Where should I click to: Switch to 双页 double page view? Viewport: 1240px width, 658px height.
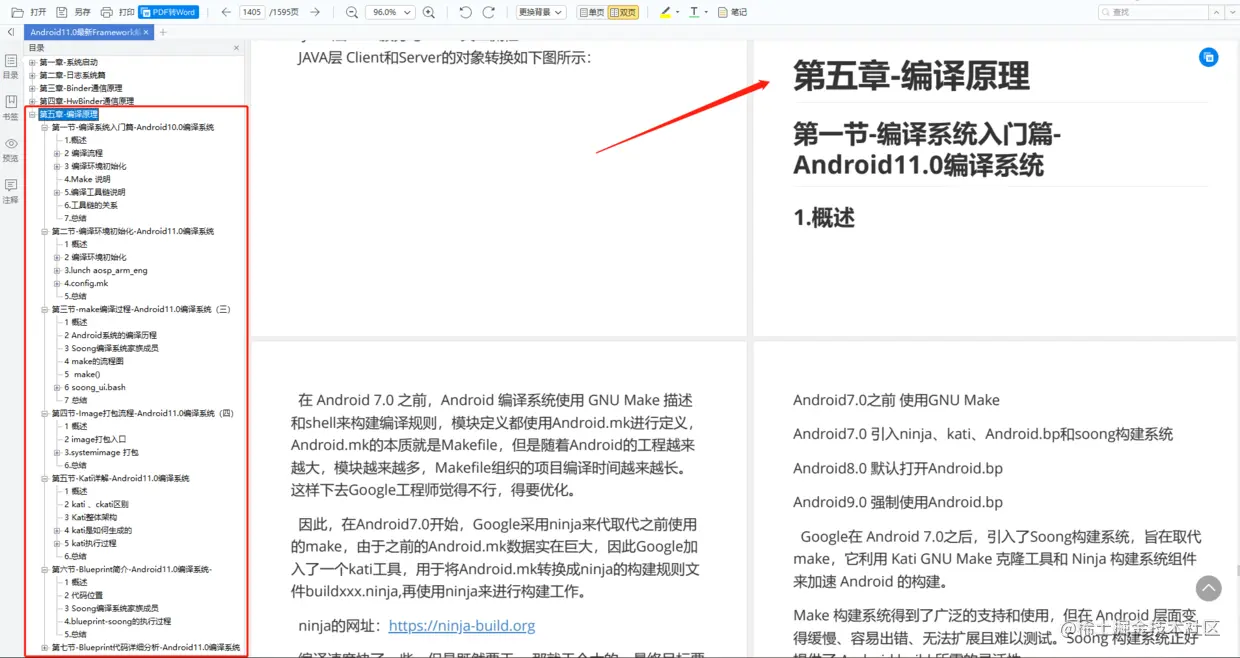point(623,12)
